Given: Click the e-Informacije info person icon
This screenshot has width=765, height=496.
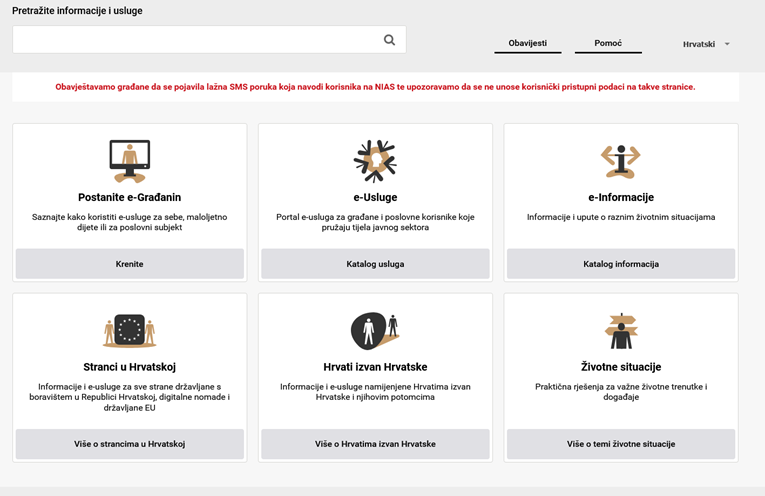Looking at the screenshot, I should pyautogui.click(x=620, y=160).
